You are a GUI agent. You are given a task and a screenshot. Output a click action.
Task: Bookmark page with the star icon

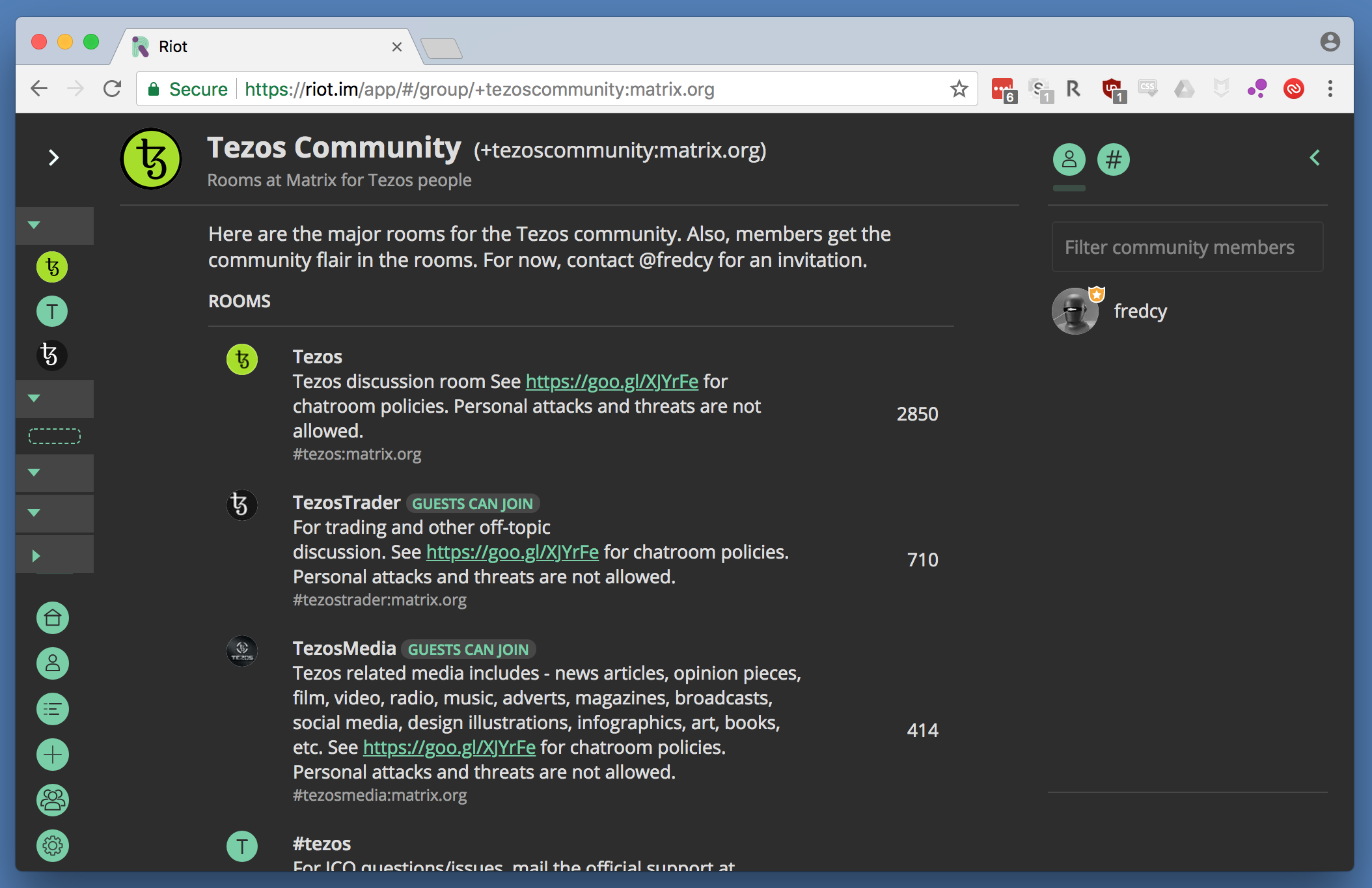coord(959,89)
